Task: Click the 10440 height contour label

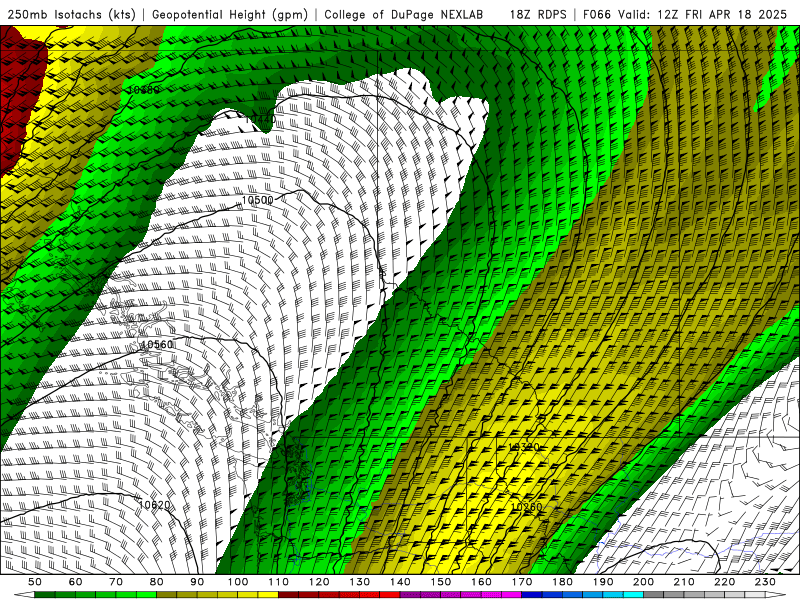Action: 262,119
